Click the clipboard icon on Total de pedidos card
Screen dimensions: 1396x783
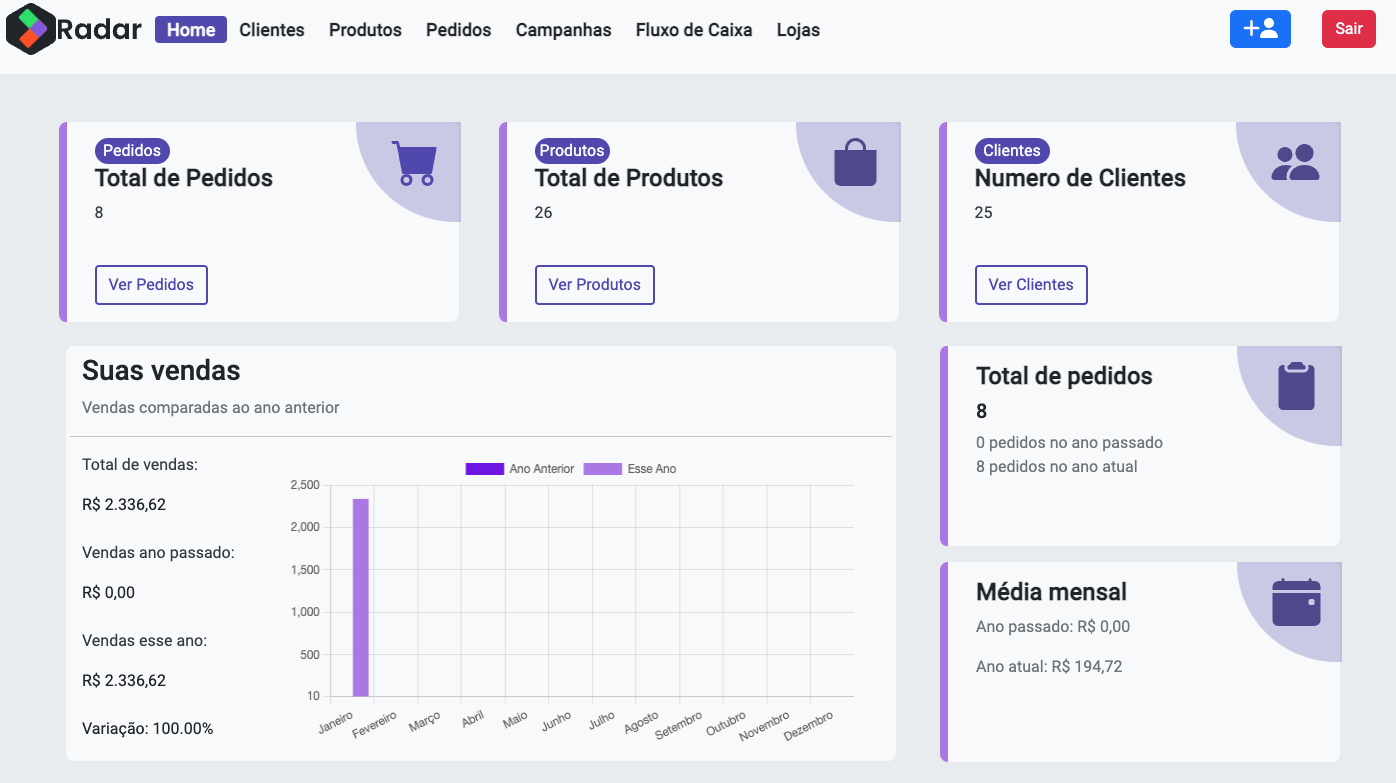click(x=1297, y=386)
